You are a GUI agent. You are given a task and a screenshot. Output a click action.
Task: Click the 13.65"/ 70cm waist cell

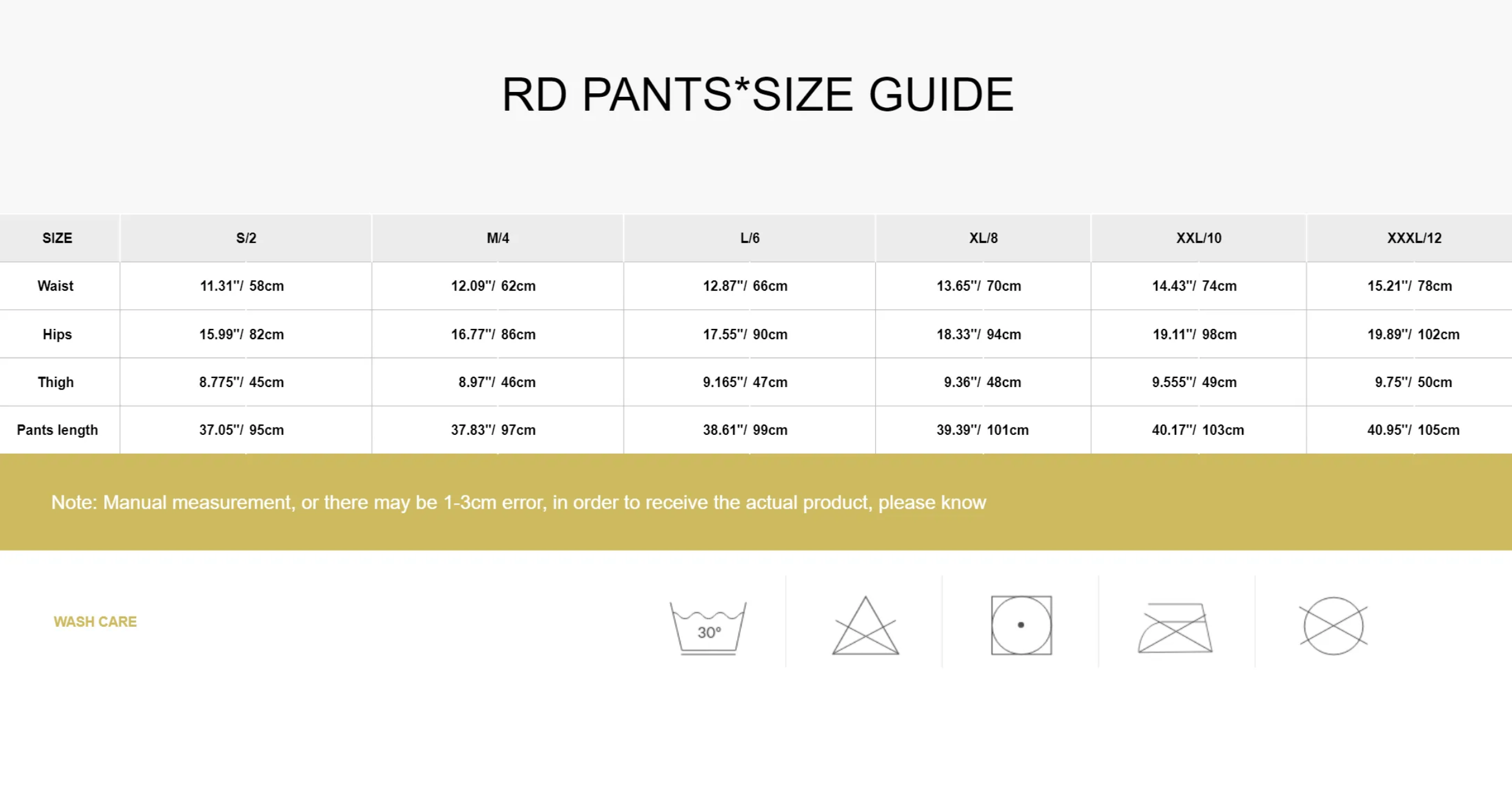tap(978, 286)
